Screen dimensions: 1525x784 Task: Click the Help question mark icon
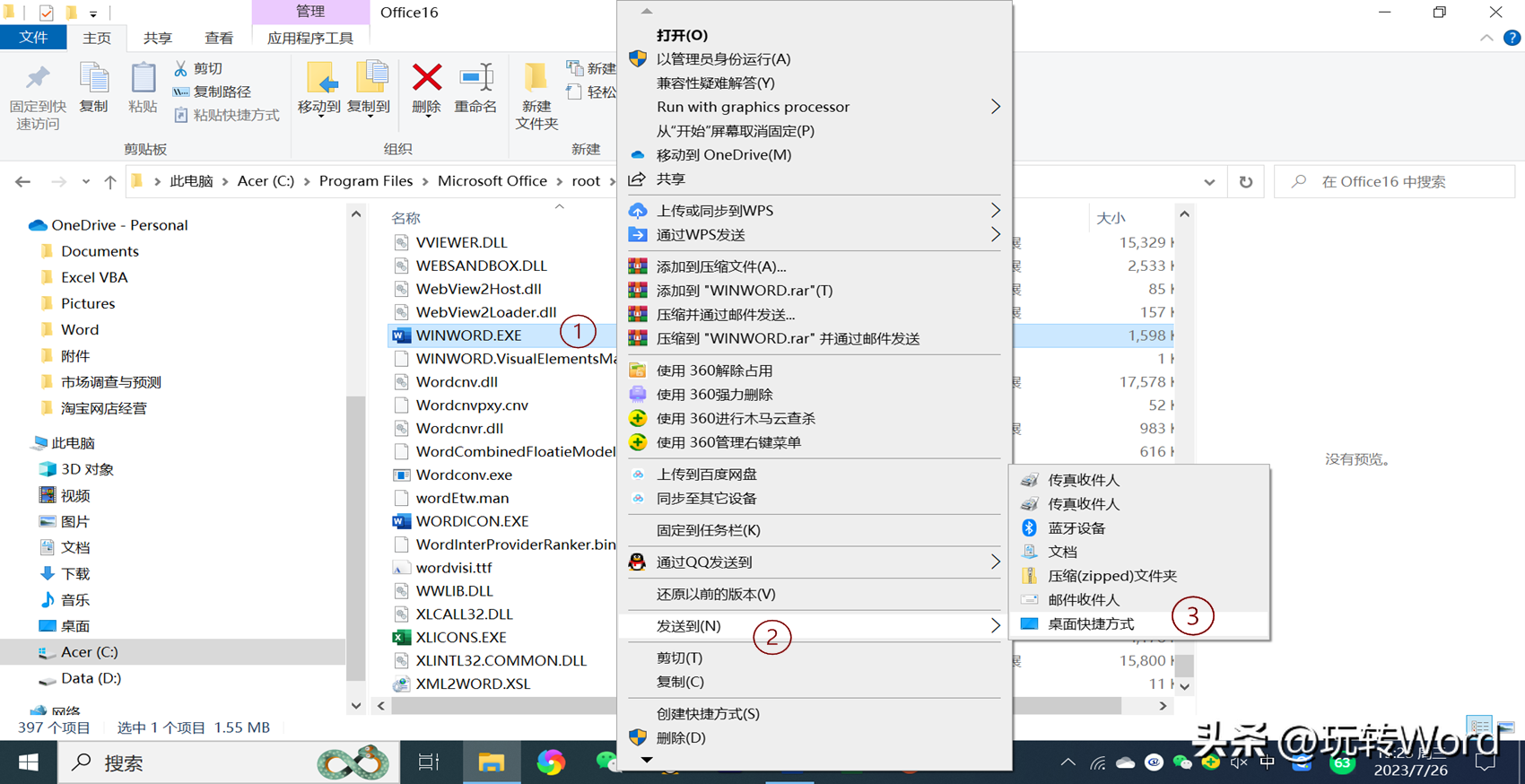click(1512, 38)
